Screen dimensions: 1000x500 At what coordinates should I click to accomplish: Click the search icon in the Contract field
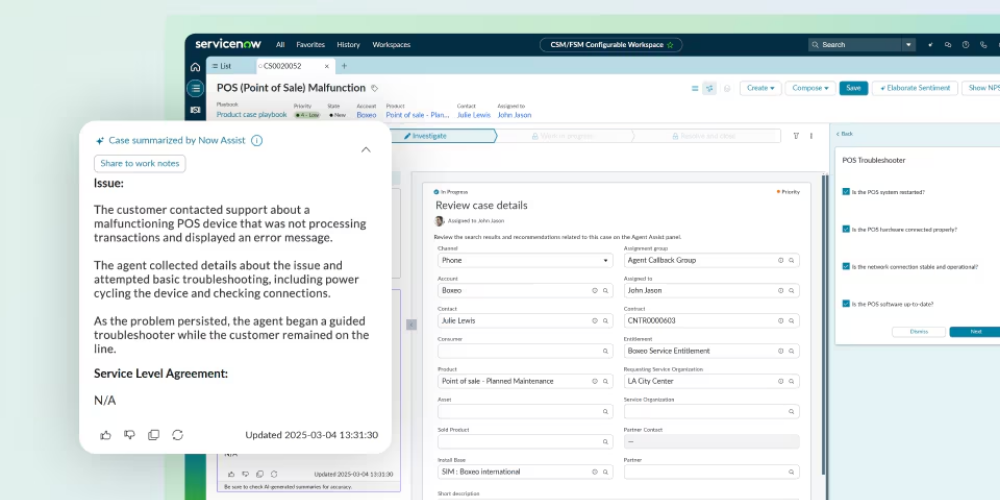click(x=791, y=321)
